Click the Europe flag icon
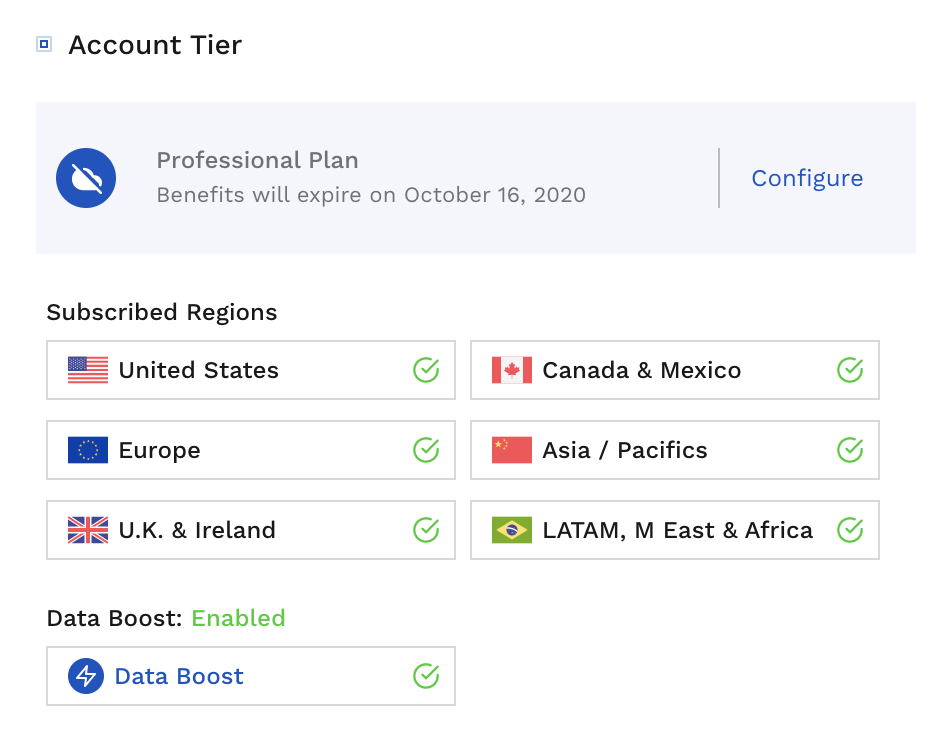Screen dimensions: 942x748 88,450
